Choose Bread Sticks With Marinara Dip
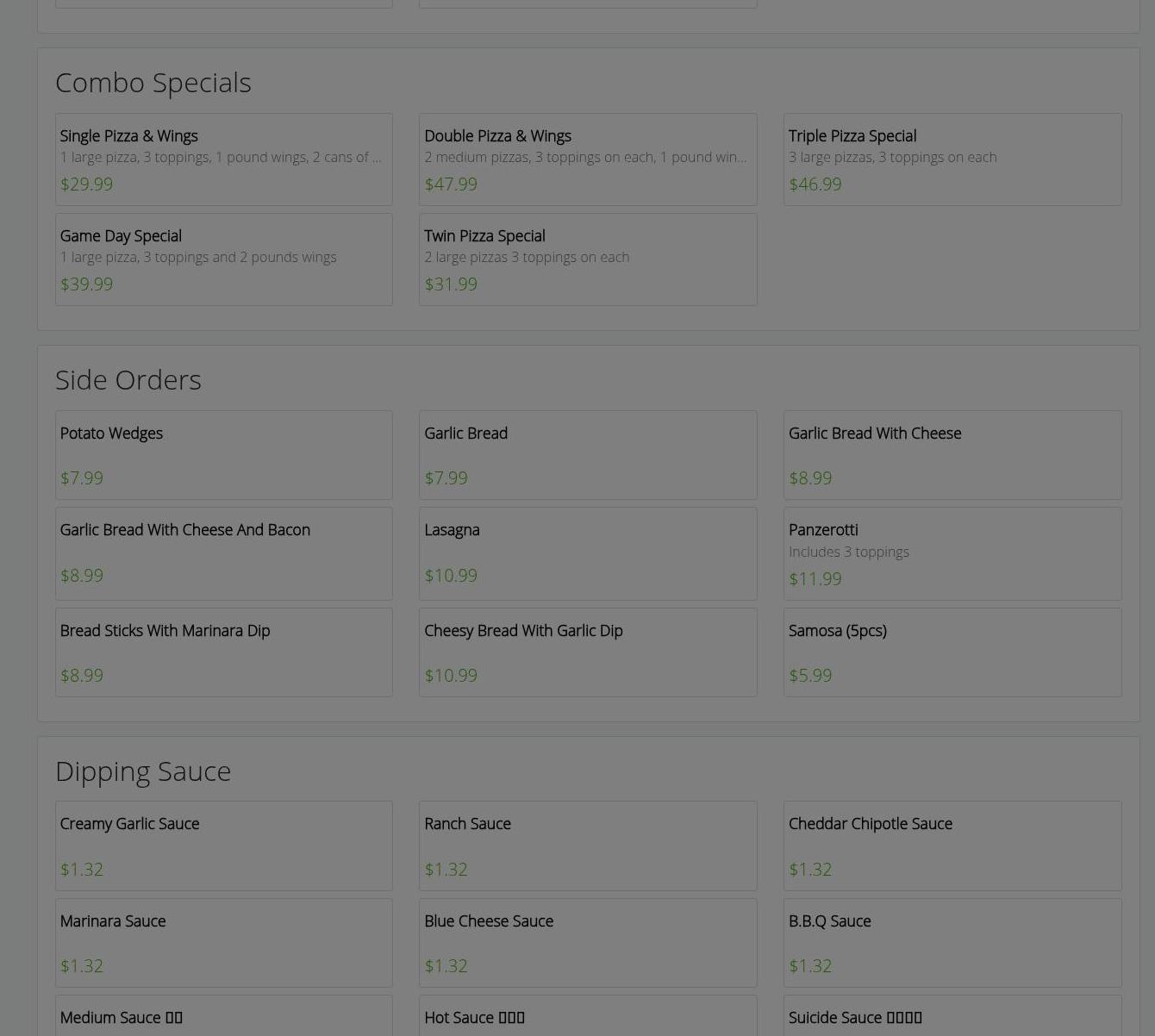The image size is (1155, 1036). tap(223, 652)
